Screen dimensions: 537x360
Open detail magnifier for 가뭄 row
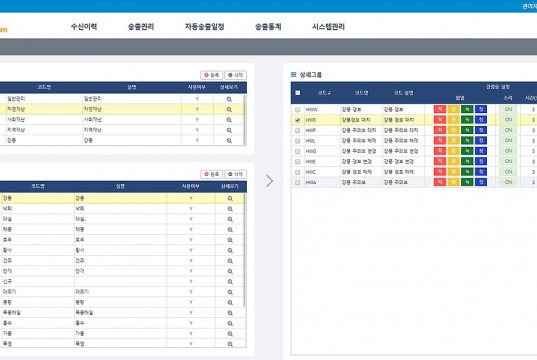point(230,334)
